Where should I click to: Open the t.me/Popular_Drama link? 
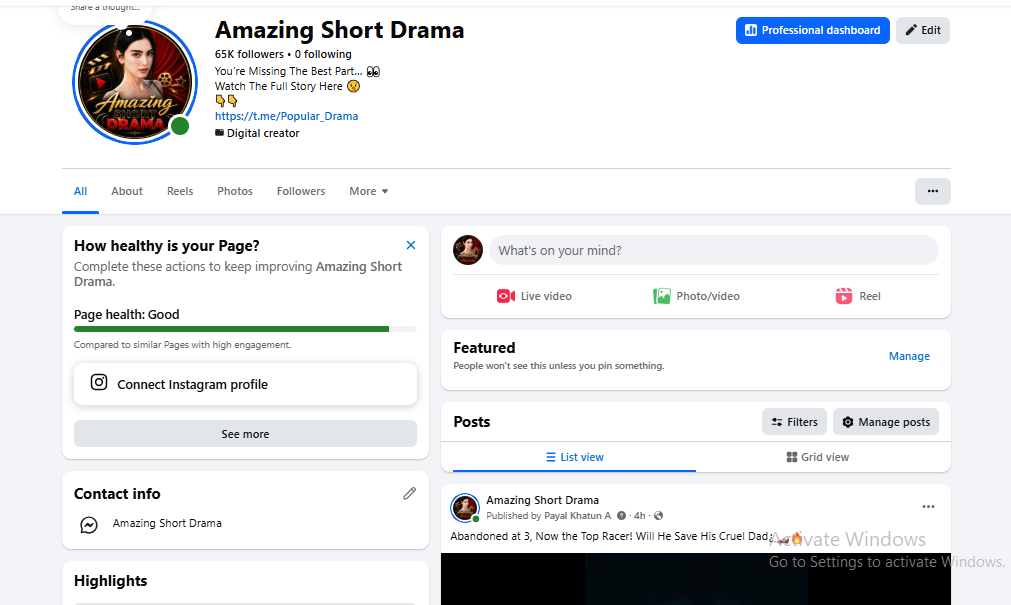[x=286, y=116]
